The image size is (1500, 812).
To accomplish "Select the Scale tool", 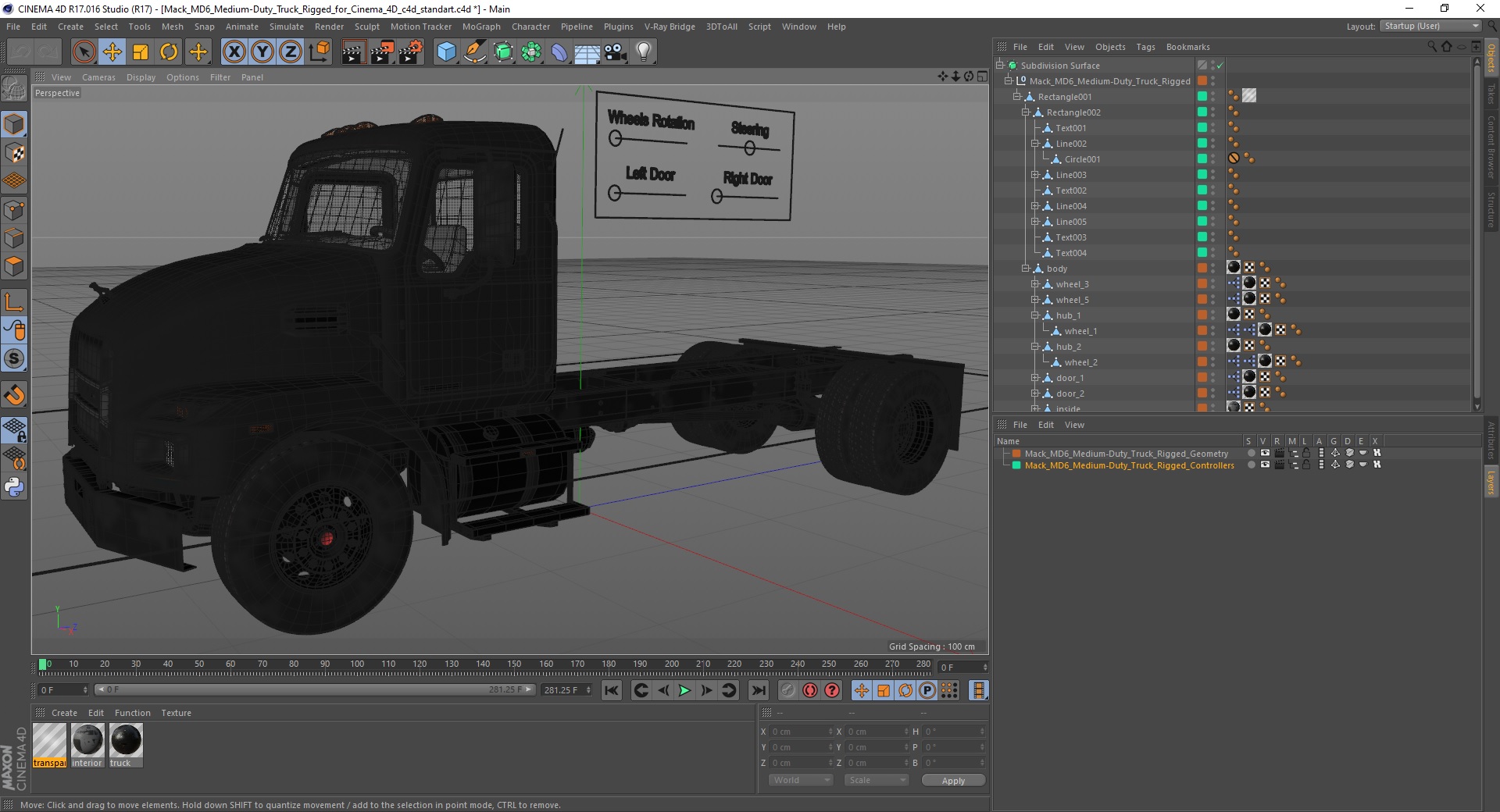I will [x=141, y=52].
